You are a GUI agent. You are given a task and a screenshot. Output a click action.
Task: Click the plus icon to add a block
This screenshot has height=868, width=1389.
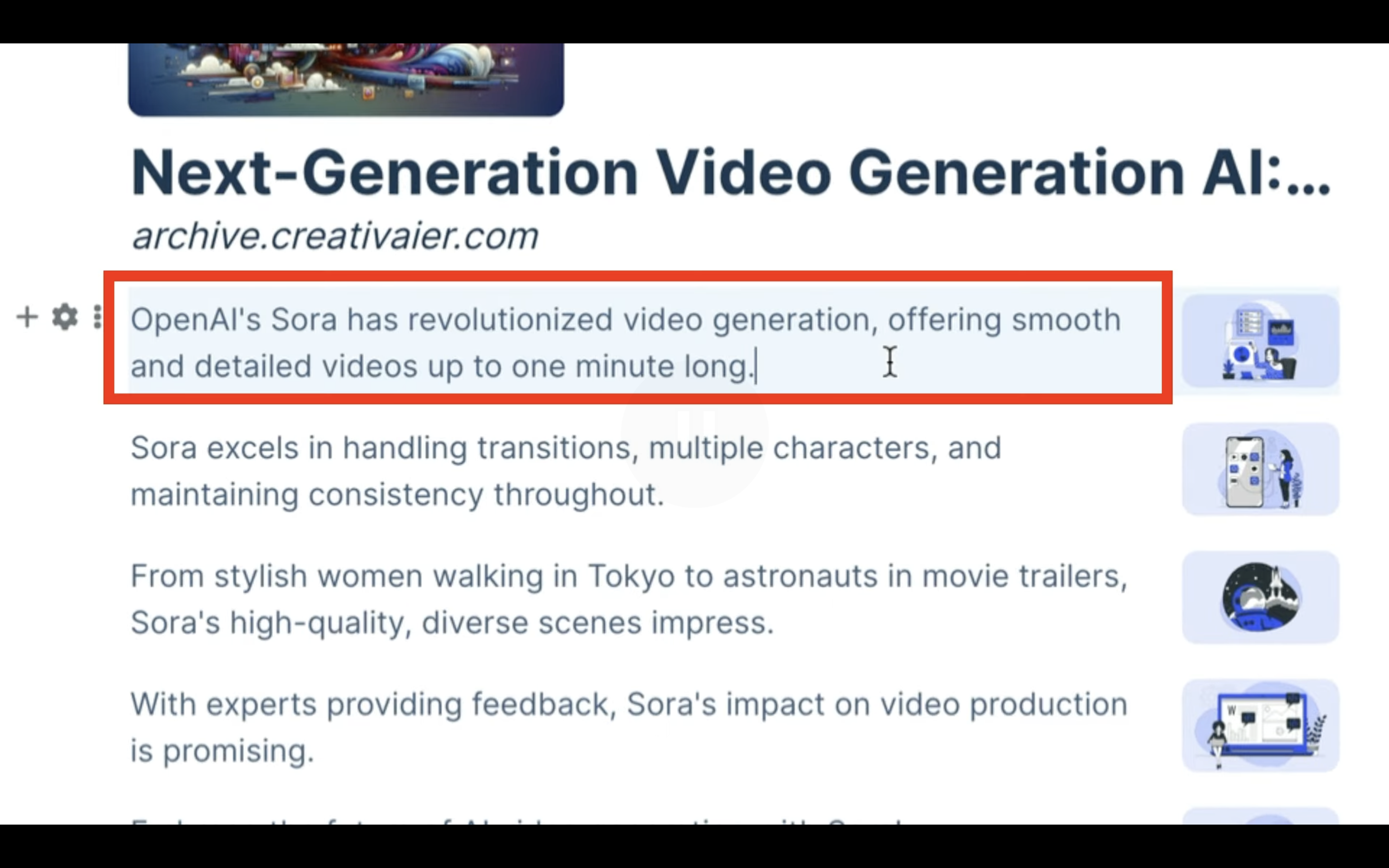(x=27, y=317)
